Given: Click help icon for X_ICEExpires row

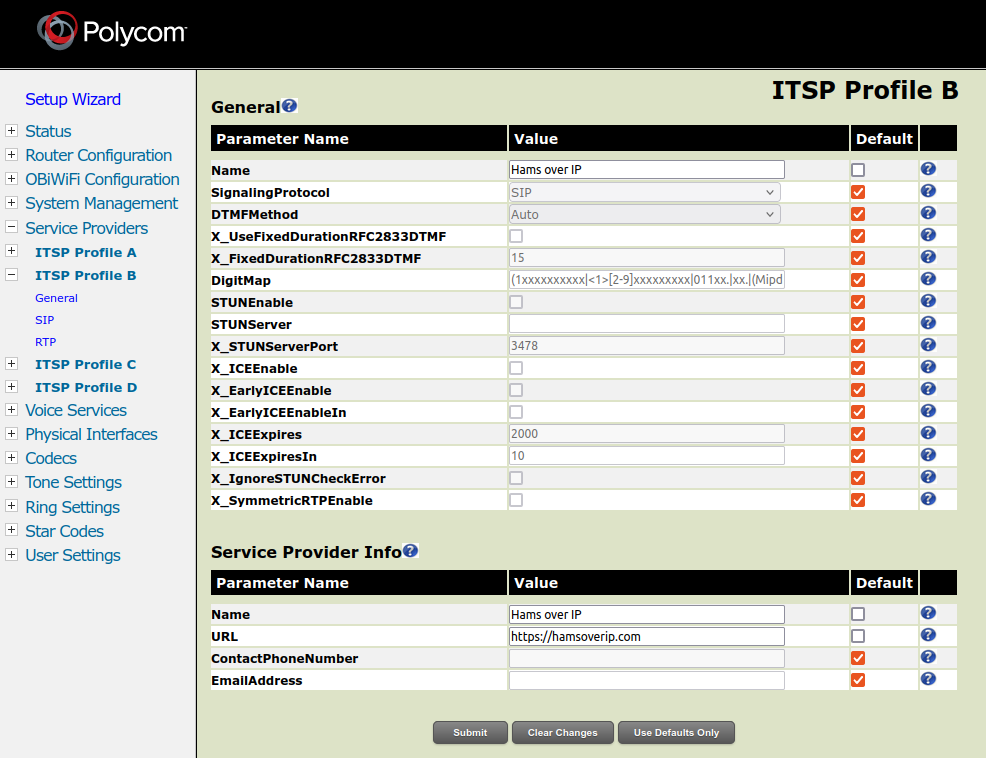Looking at the screenshot, I should [928, 433].
